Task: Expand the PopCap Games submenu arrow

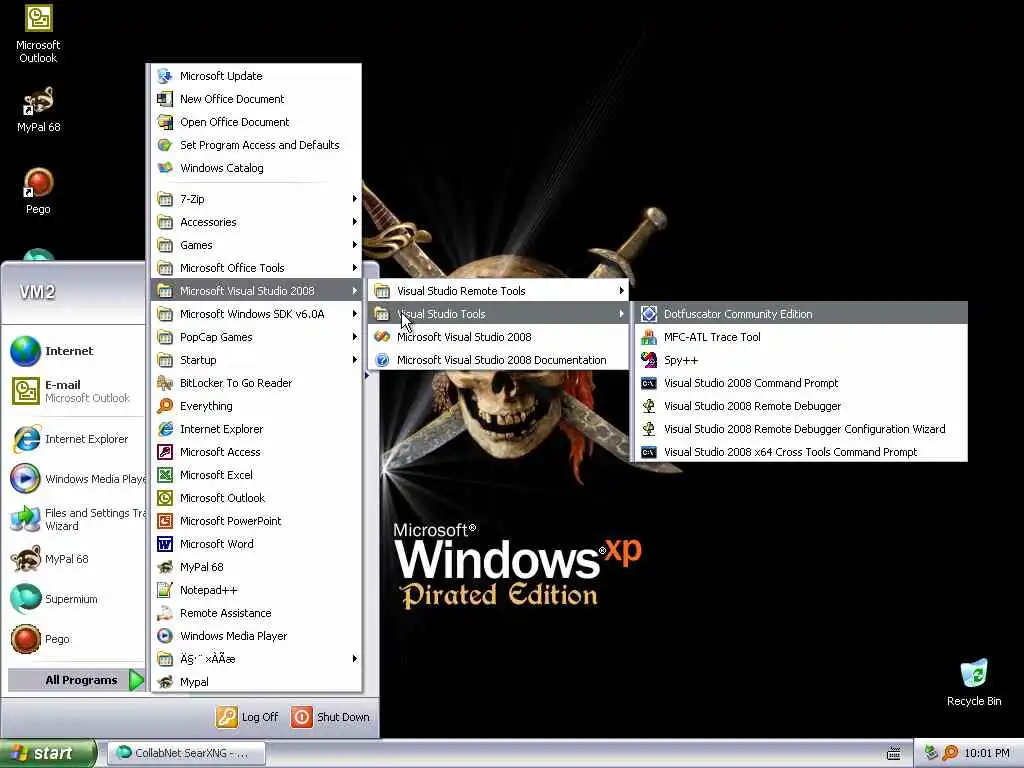Action: [354, 337]
